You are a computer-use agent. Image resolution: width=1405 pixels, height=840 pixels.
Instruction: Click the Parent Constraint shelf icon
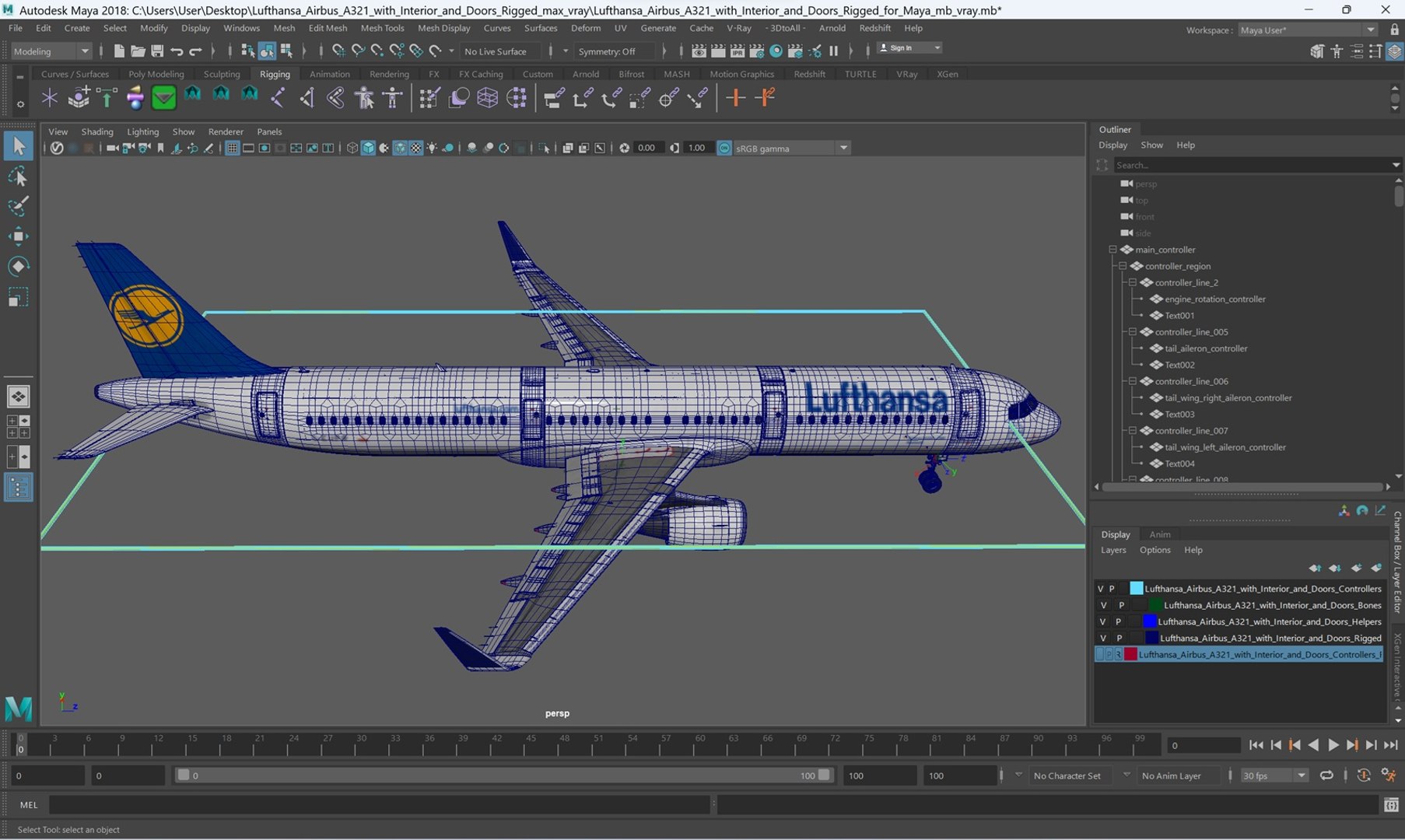click(554, 98)
